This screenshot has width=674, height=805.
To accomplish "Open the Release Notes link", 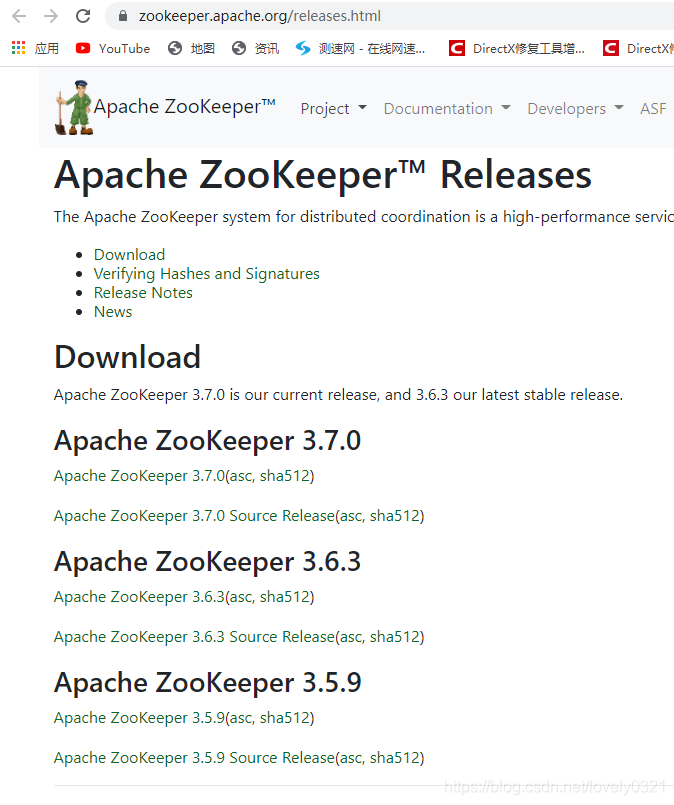I will [x=143, y=293].
